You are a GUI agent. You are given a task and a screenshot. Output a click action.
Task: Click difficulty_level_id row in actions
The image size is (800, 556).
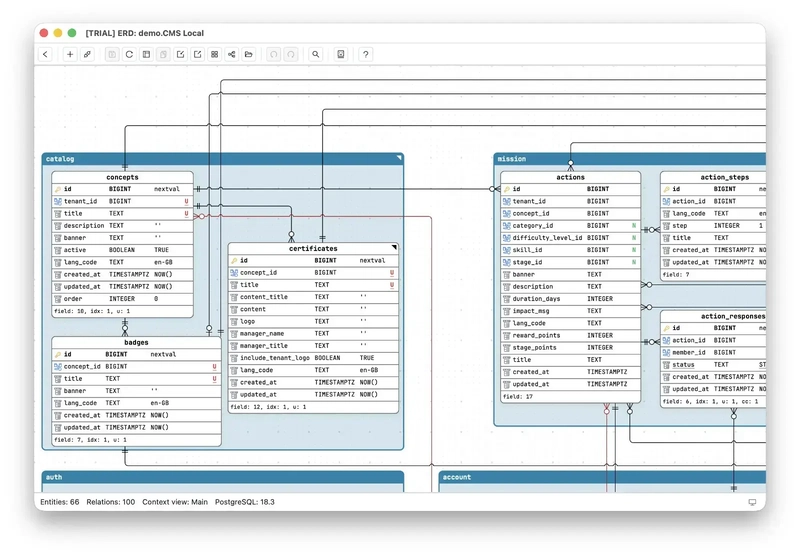pyautogui.click(x=570, y=238)
